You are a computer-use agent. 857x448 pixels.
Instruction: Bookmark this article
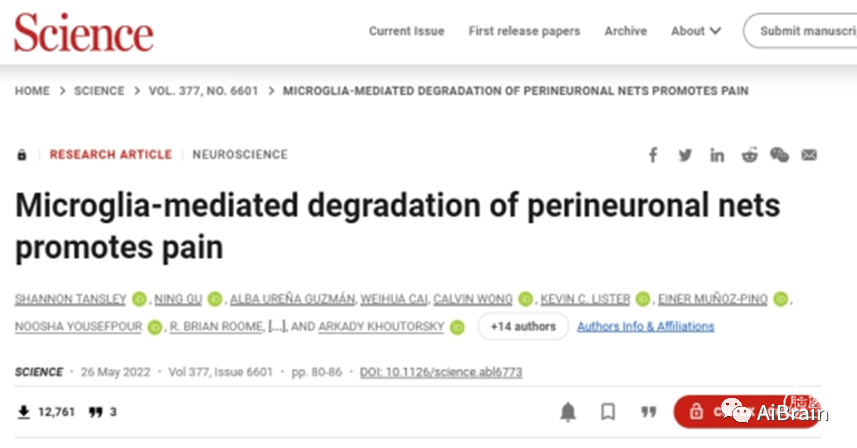[608, 411]
